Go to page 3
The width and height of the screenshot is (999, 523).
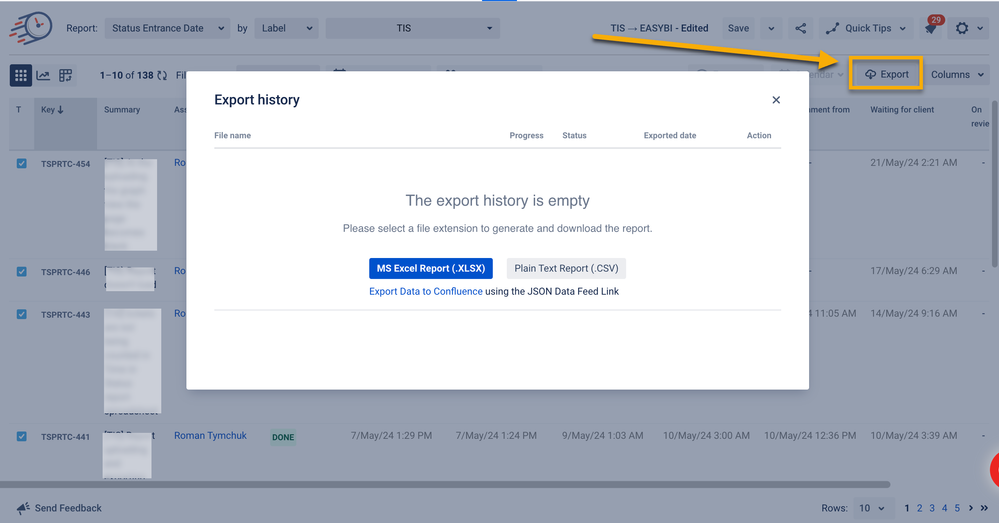932,508
